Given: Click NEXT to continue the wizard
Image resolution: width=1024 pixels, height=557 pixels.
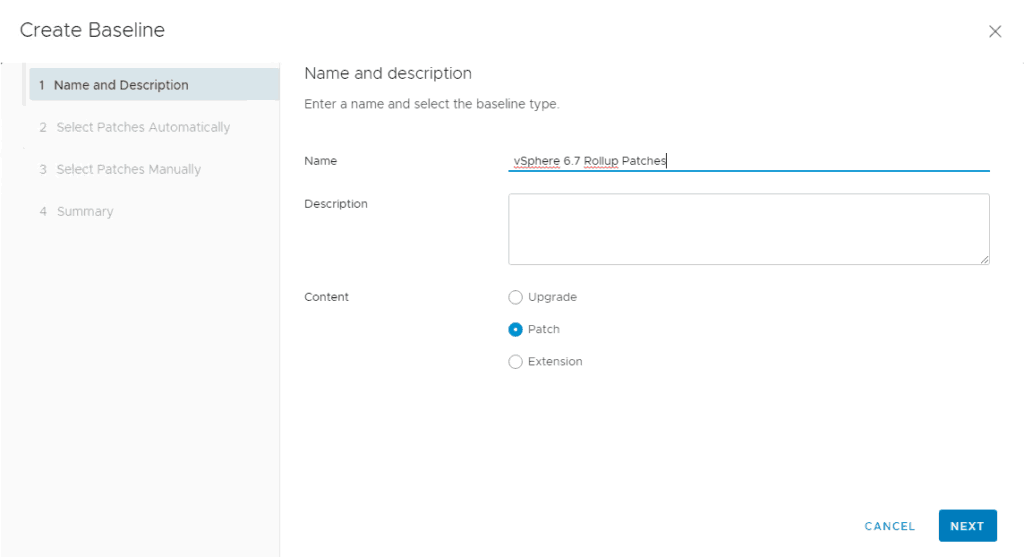Looking at the screenshot, I should 967,526.
